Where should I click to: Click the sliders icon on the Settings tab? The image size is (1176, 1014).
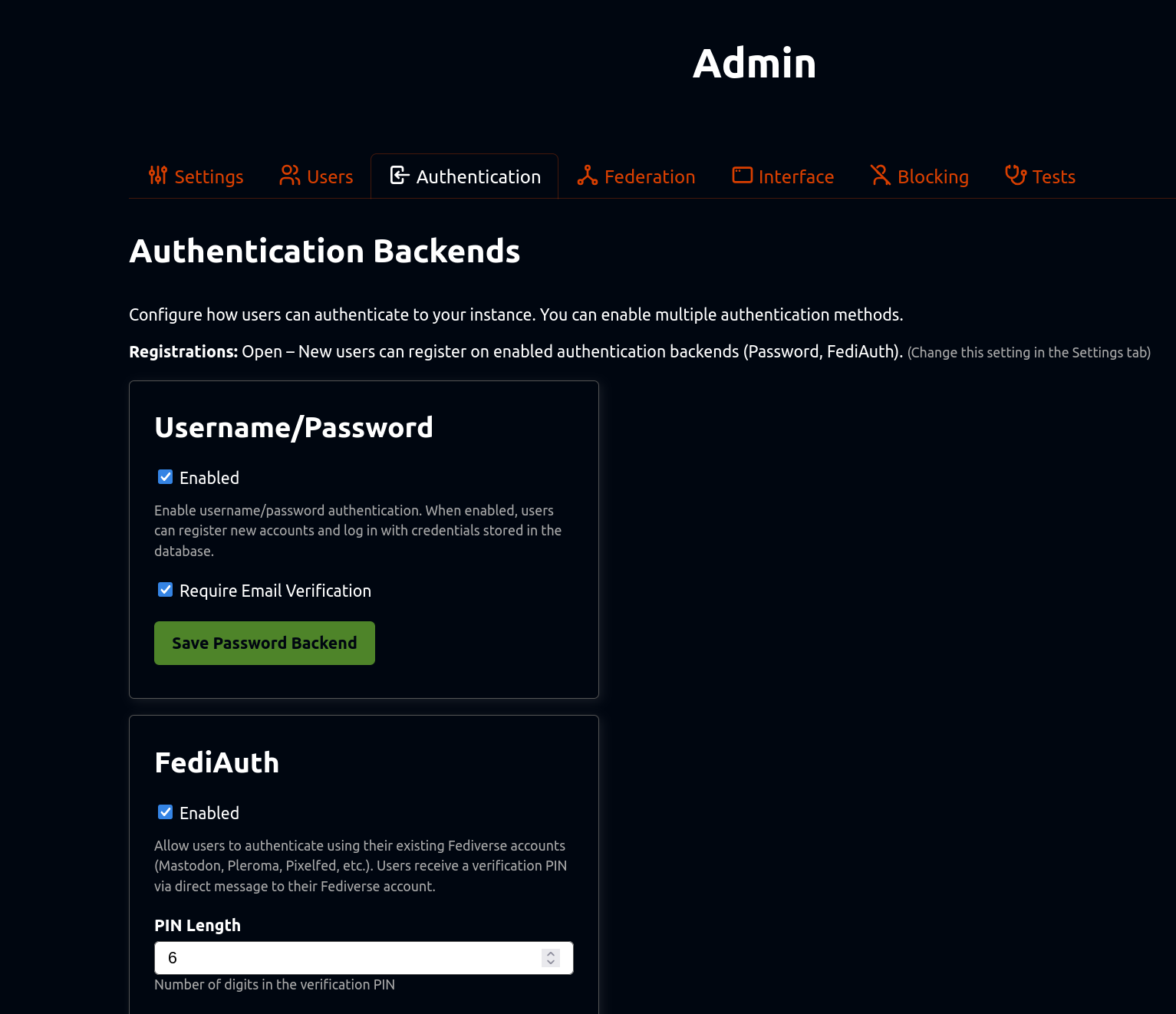158,176
